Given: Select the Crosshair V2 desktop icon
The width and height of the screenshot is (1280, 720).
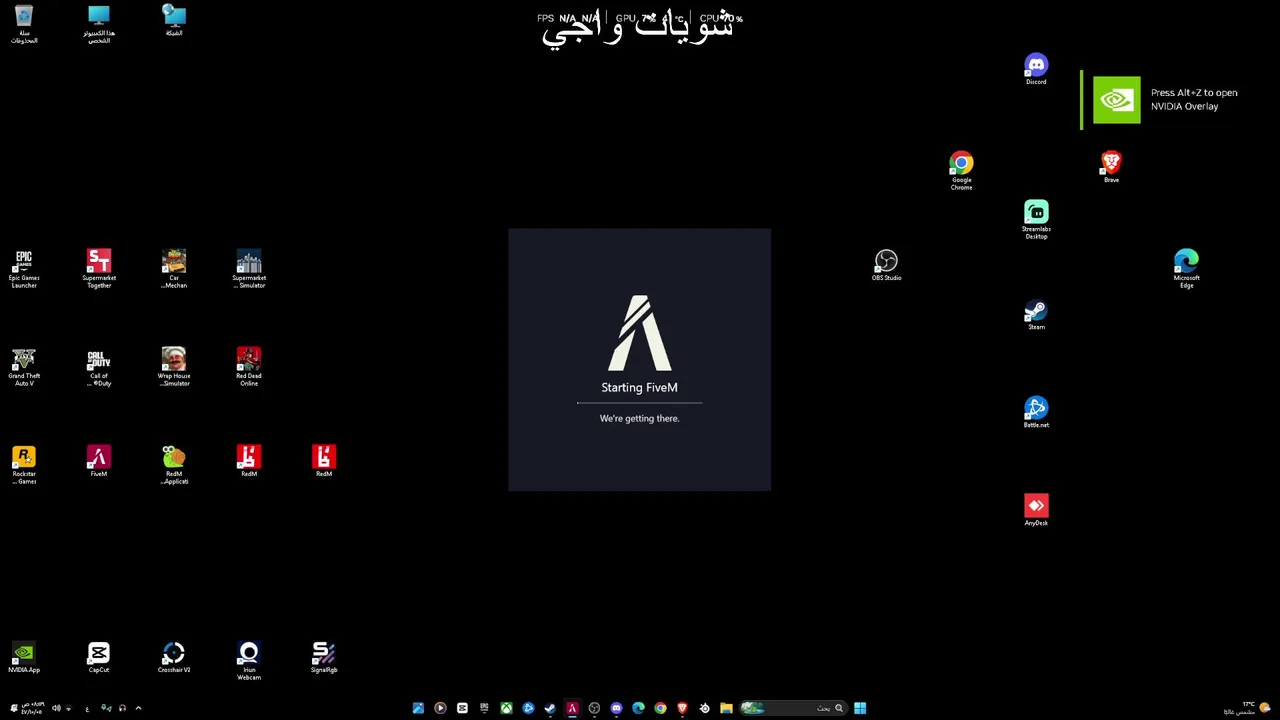Looking at the screenshot, I should coord(174,658).
